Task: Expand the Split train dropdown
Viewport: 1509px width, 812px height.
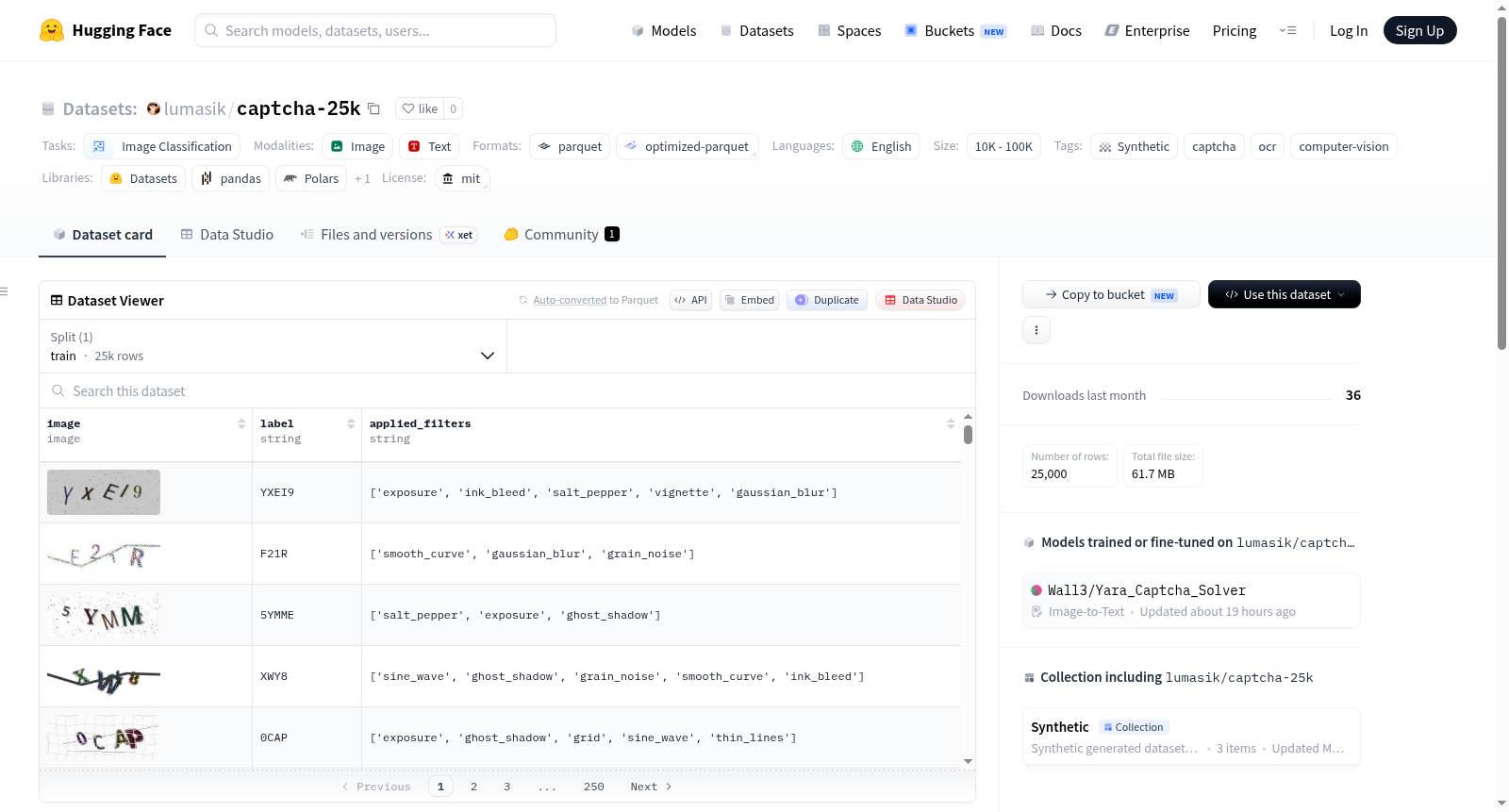Action: point(274,346)
